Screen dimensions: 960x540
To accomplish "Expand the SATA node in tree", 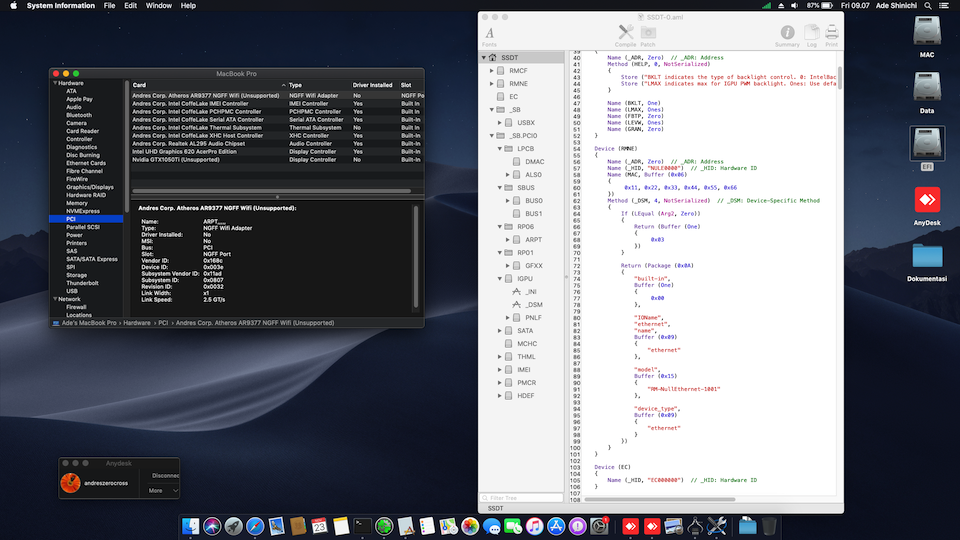I will tap(500, 331).
